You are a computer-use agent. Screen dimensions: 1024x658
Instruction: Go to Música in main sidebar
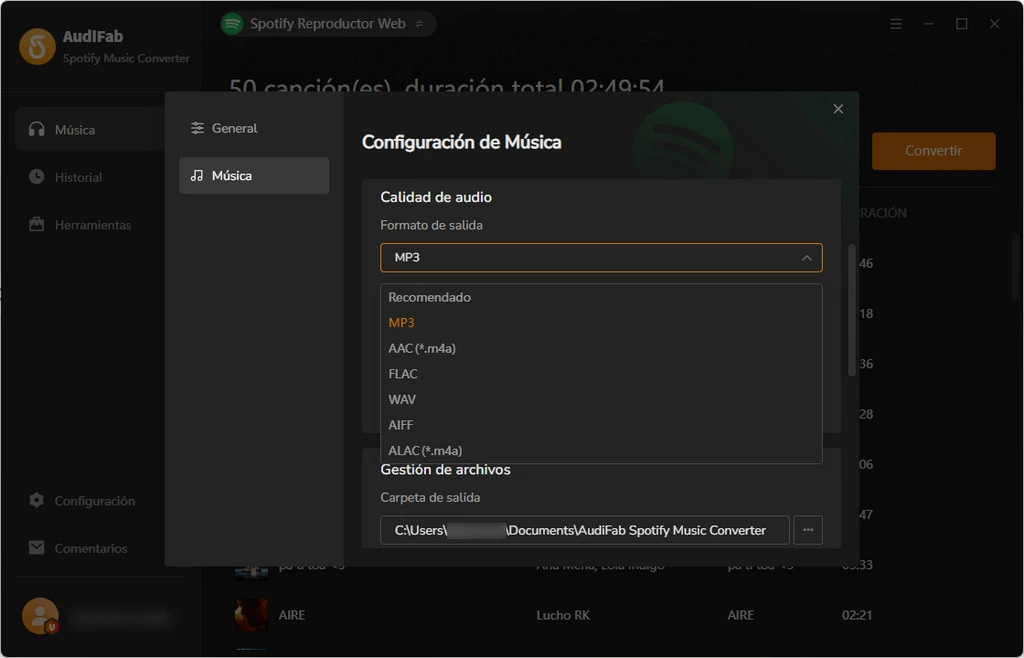(89, 129)
